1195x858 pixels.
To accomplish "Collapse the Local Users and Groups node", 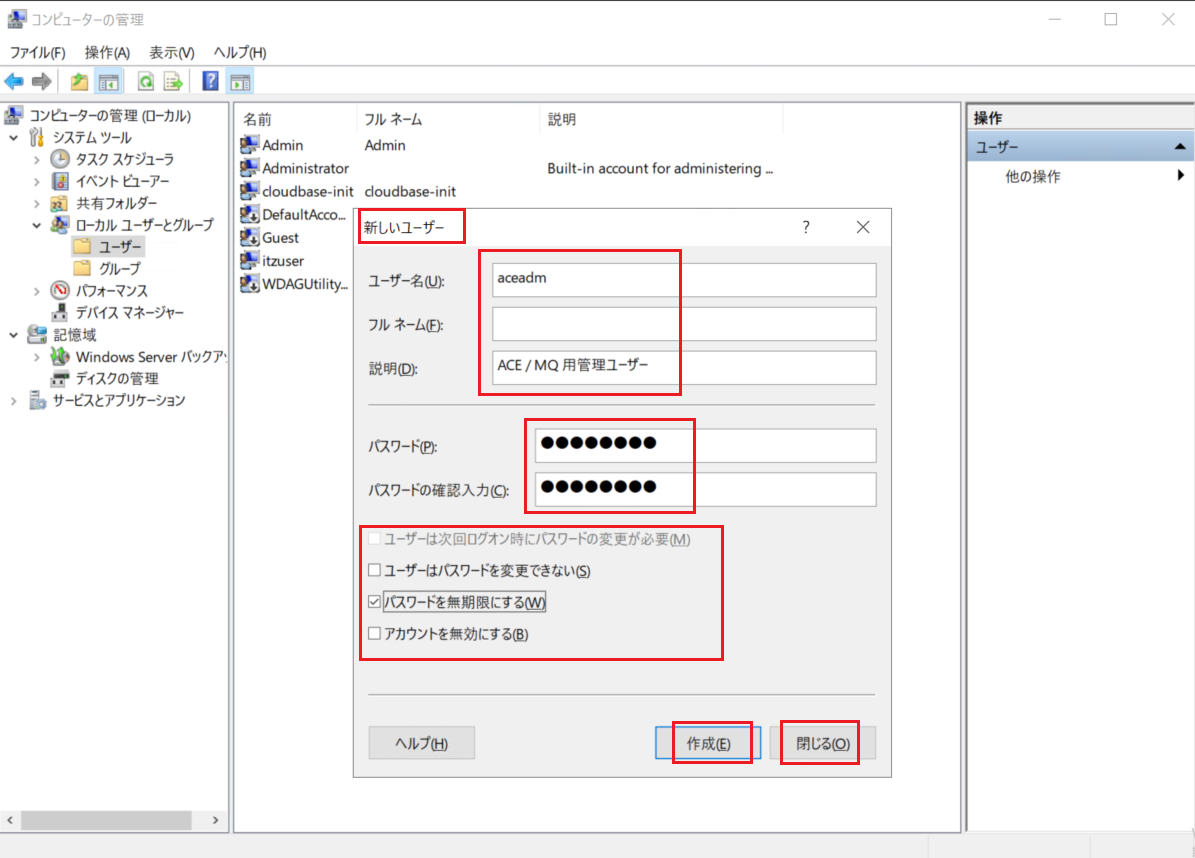I will pos(37,226).
